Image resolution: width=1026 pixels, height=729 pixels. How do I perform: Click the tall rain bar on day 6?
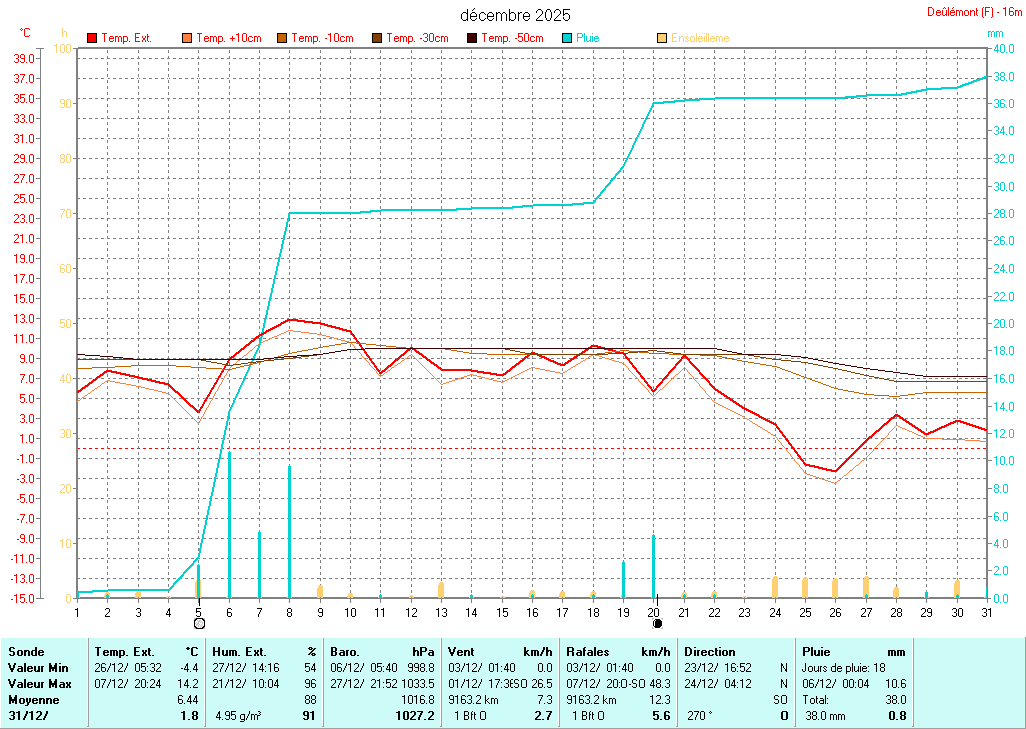229,525
